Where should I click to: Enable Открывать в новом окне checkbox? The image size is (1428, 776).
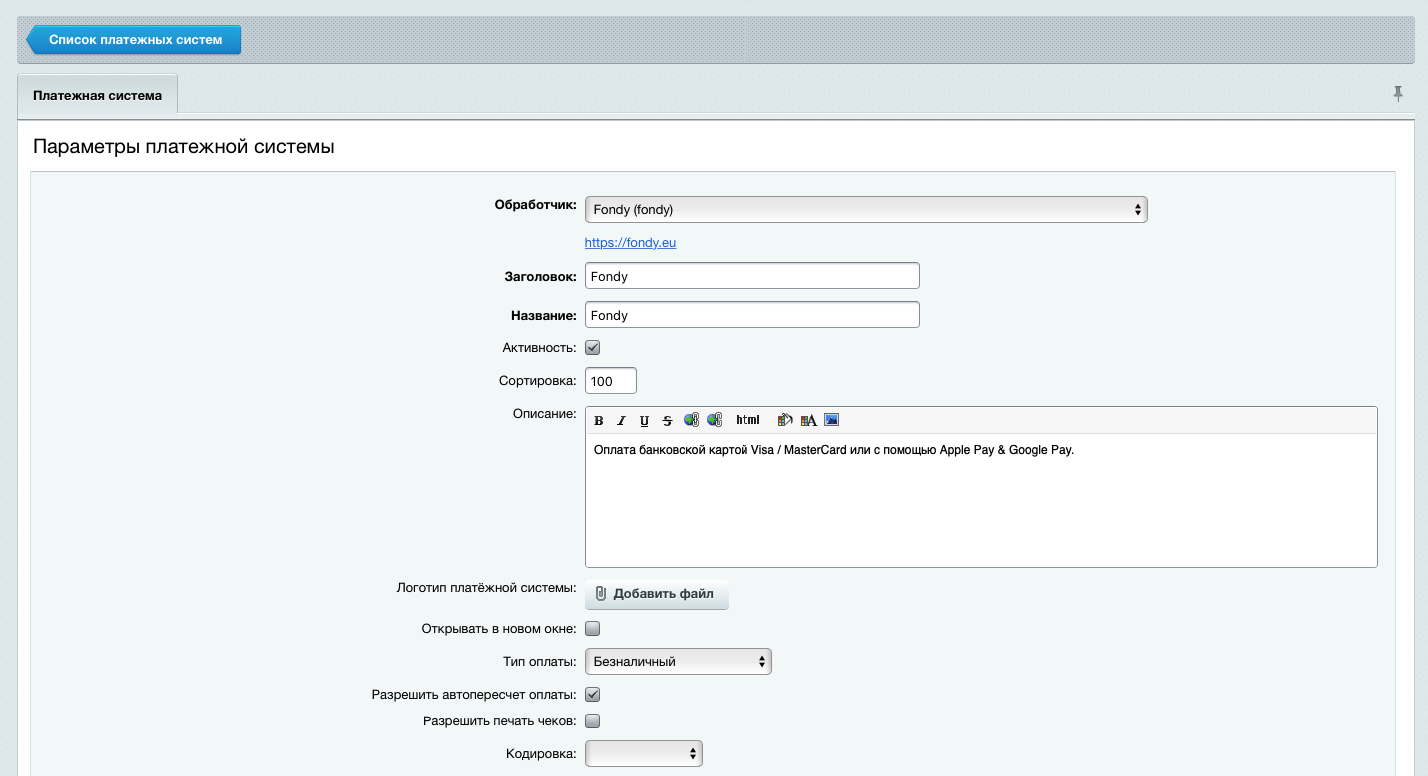[592, 629]
